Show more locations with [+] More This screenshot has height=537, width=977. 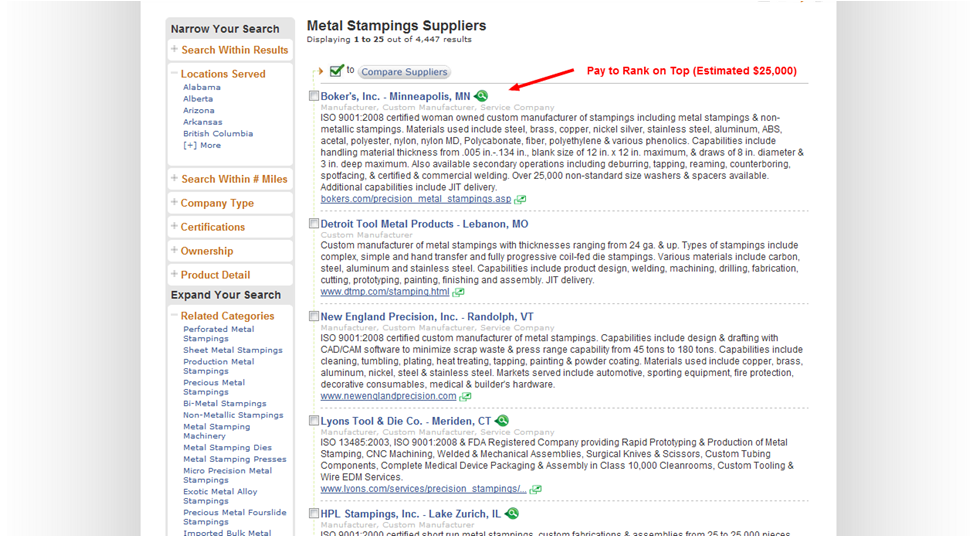(x=202, y=145)
